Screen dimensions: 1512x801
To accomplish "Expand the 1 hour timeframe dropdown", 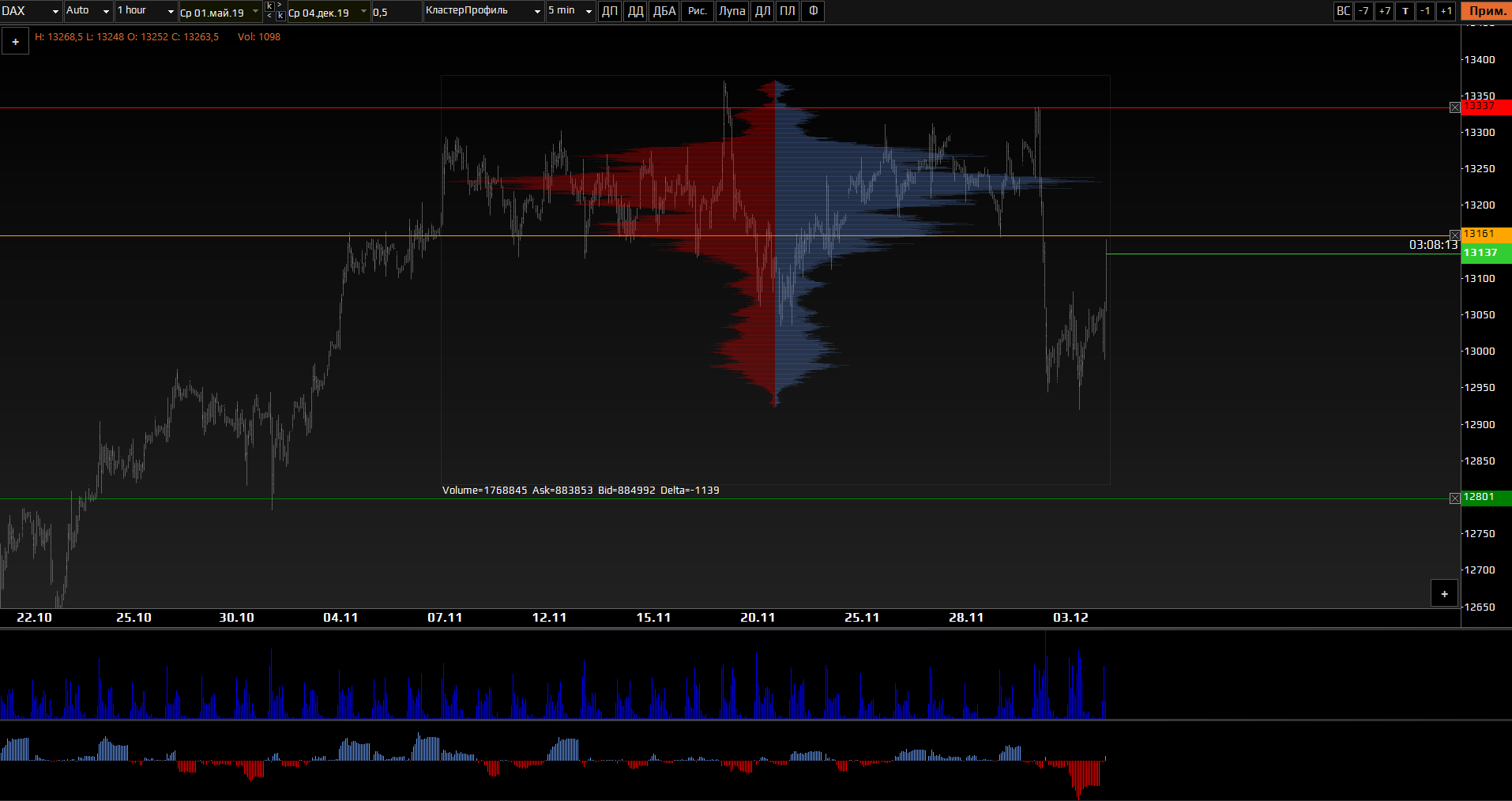I will tap(145, 11).
